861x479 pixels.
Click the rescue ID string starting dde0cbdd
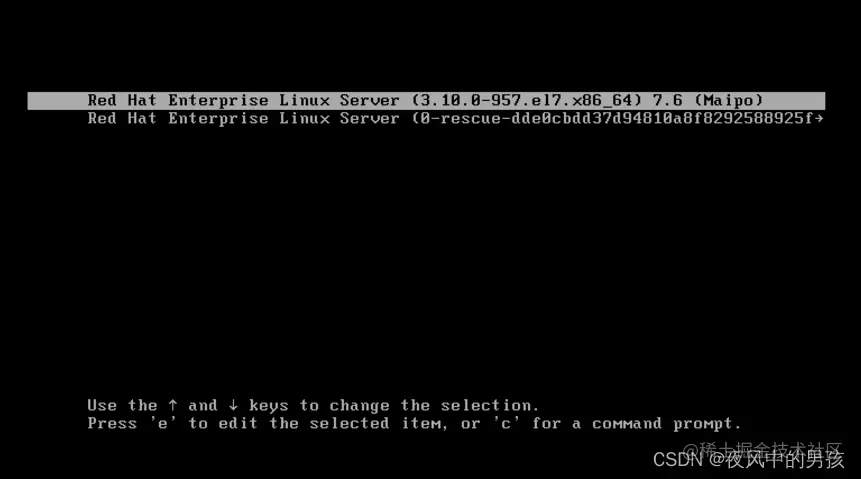[x=662, y=119]
